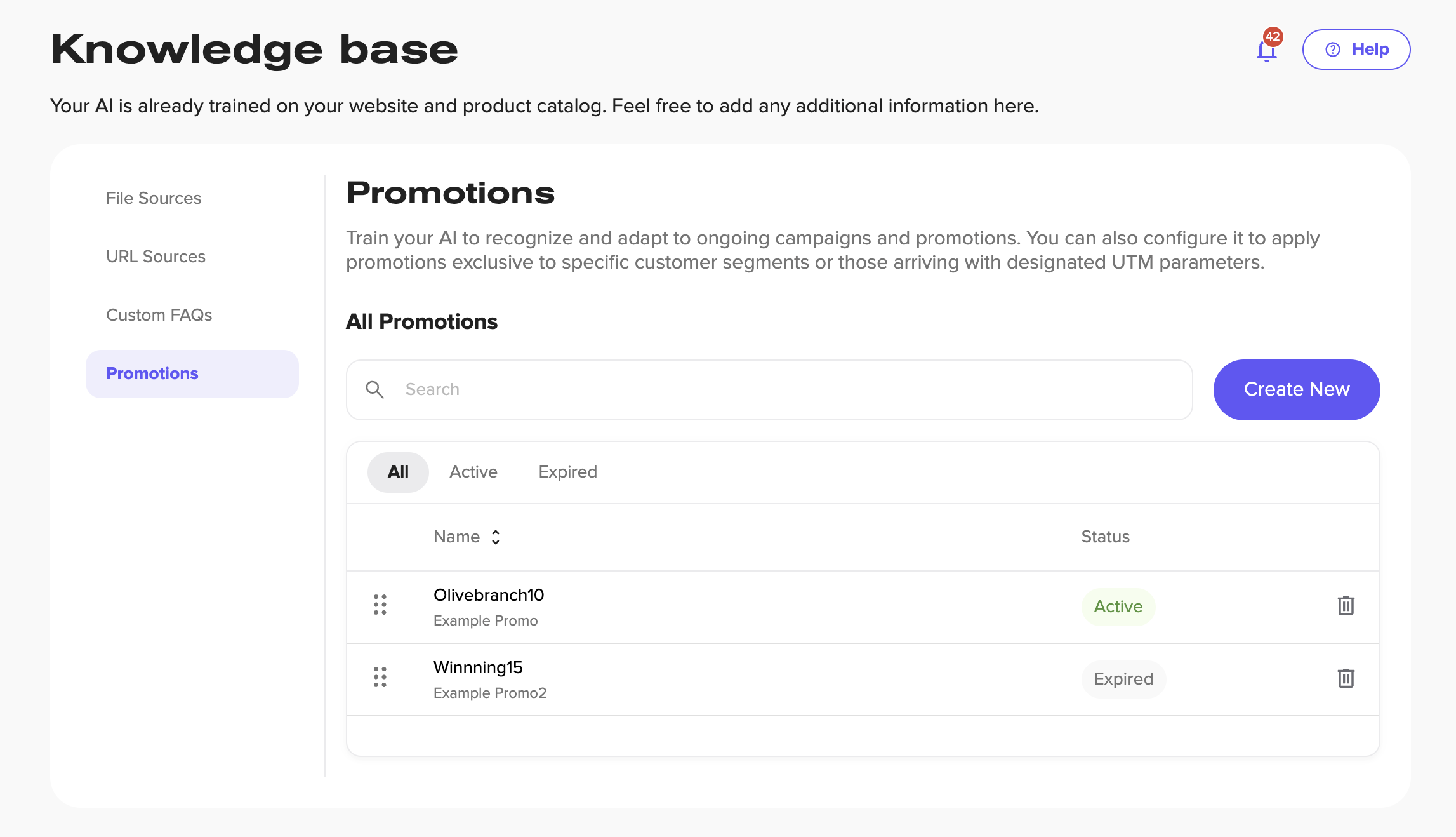Viewport: 1456px width, 837px height.
Task: Click the Create New button
Action: [1296, 389]
